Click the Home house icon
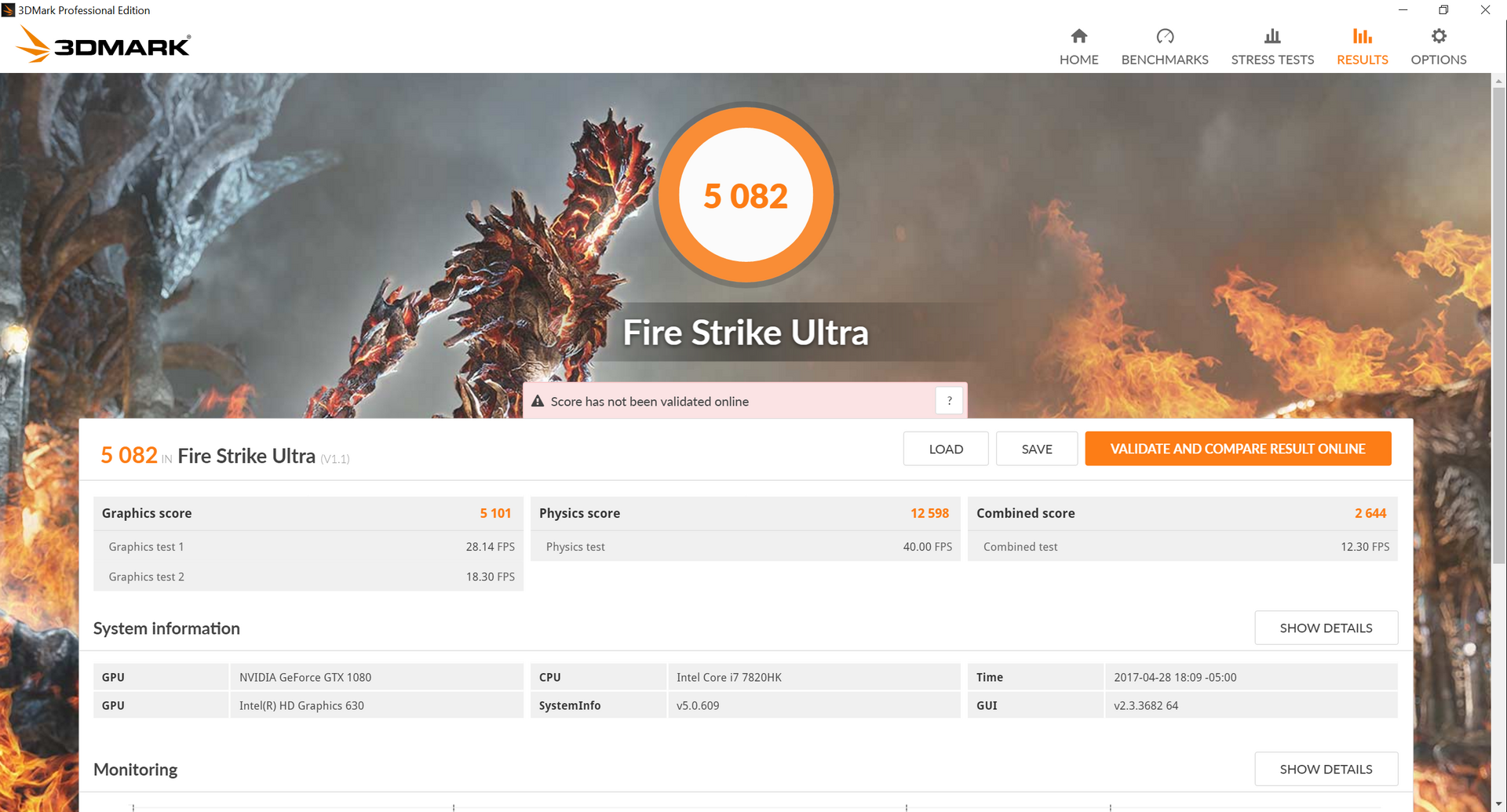Image resolution: width=1507 pixels, height=812 pixels. pos(1079,36)
